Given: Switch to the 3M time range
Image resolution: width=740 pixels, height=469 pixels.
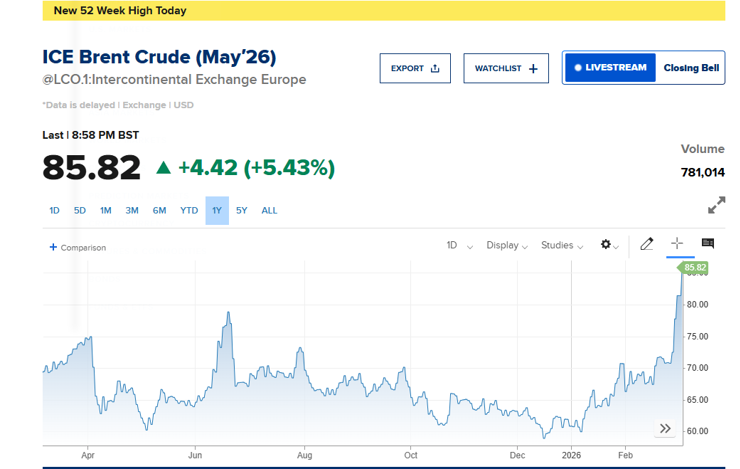Looking at the screenshot, I should click(132, 211).
